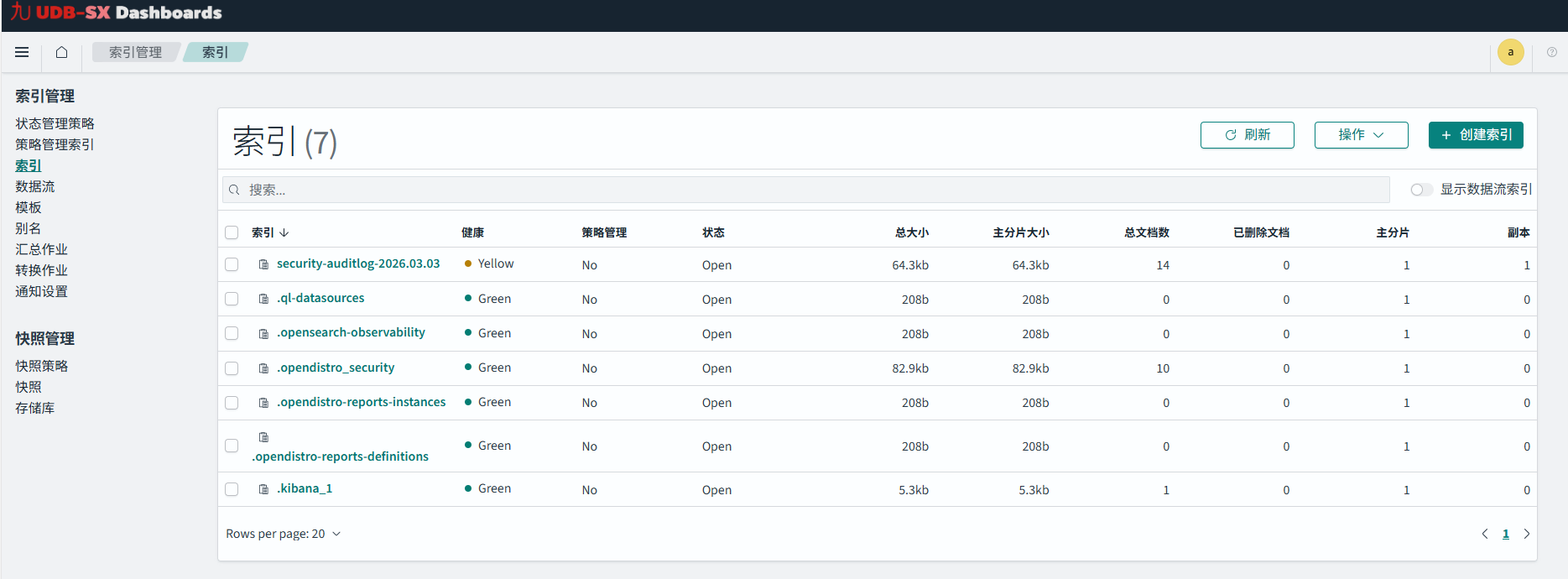Click the user avatar 'a'

coord(1510,52)
